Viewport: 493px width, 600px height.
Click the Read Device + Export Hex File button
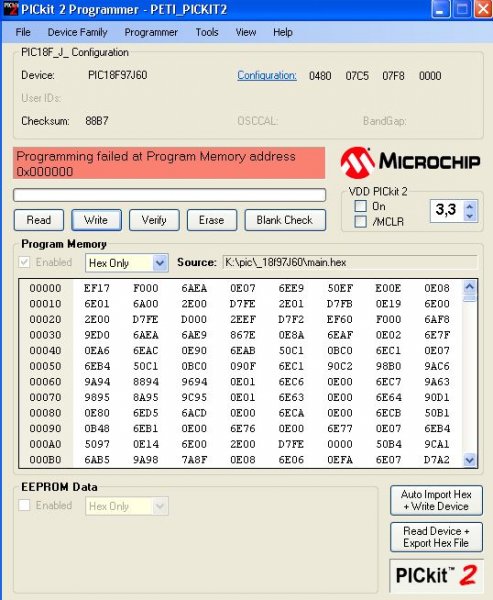436,537
